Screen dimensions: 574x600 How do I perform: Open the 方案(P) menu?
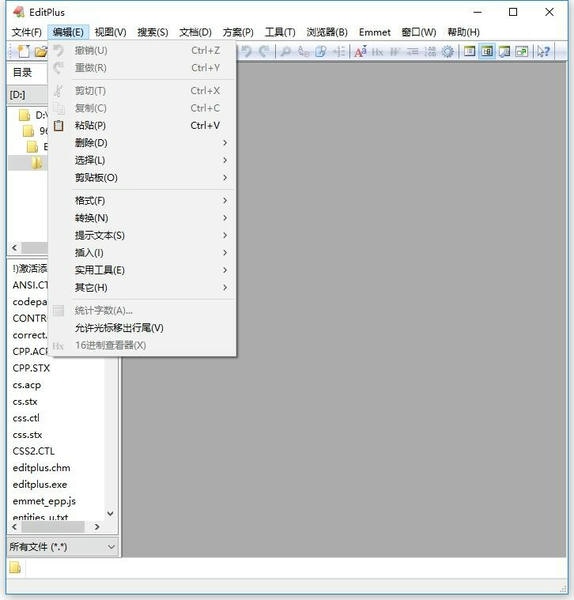point(238,32)
